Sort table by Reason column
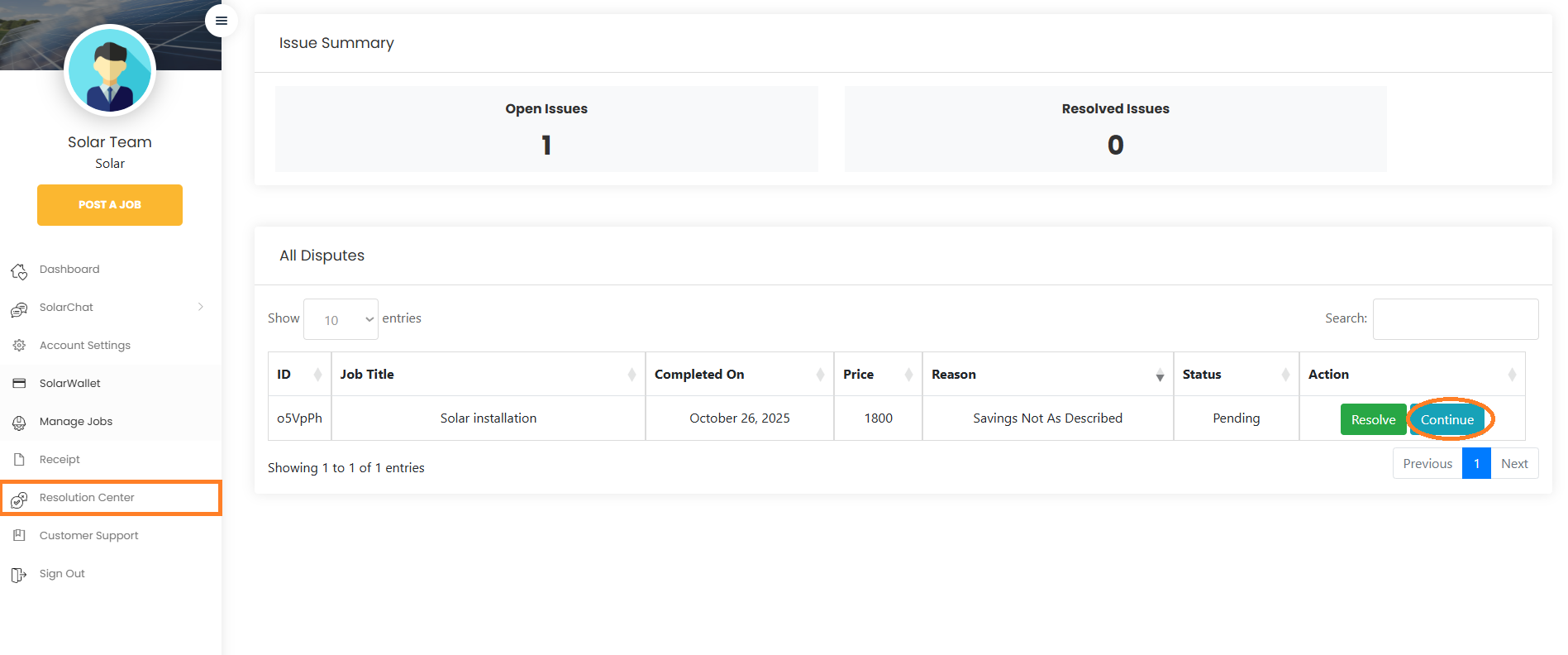The image size is (1568, 655). 1047,375
